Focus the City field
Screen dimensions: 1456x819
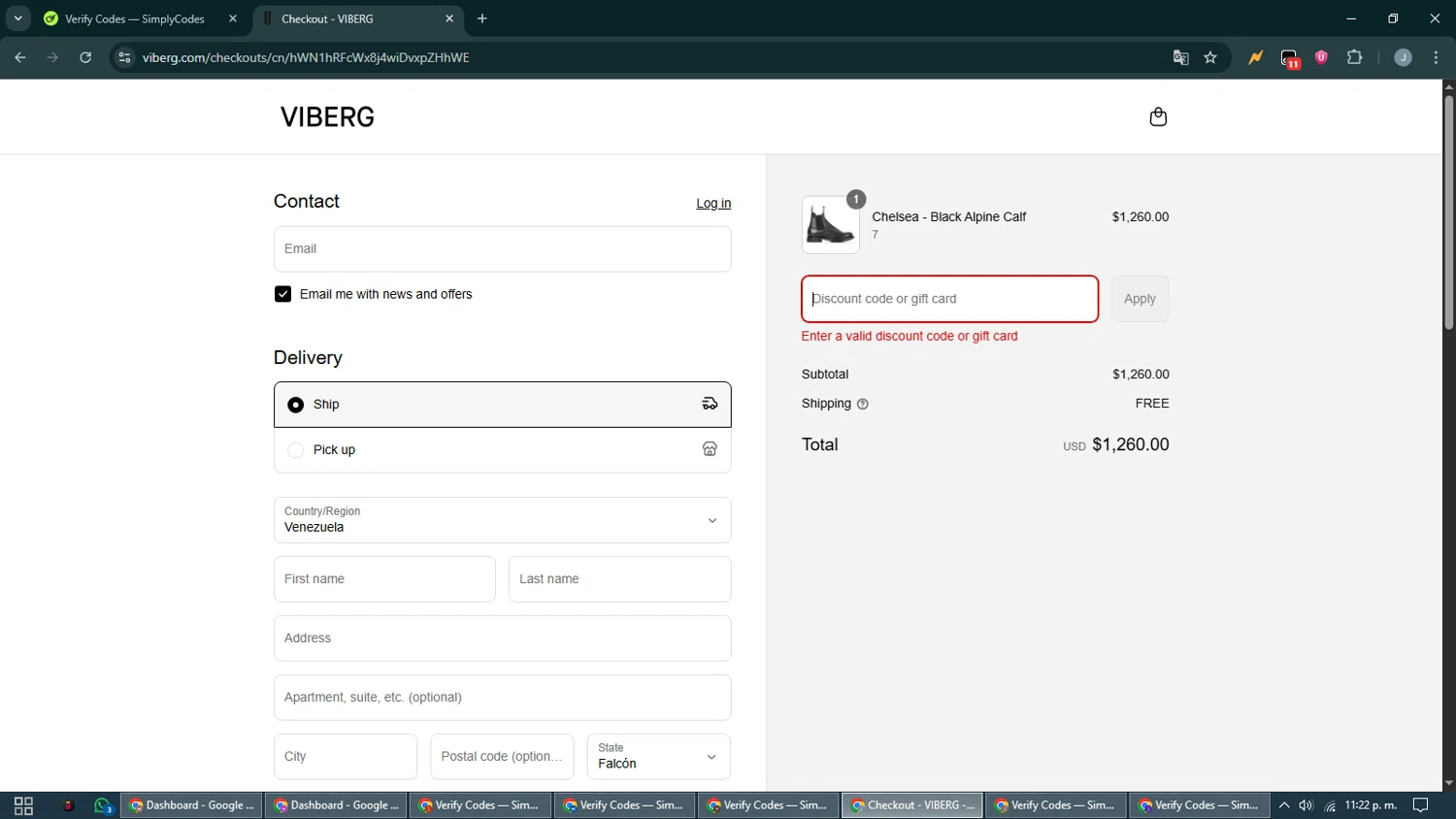tap(345, 756)
